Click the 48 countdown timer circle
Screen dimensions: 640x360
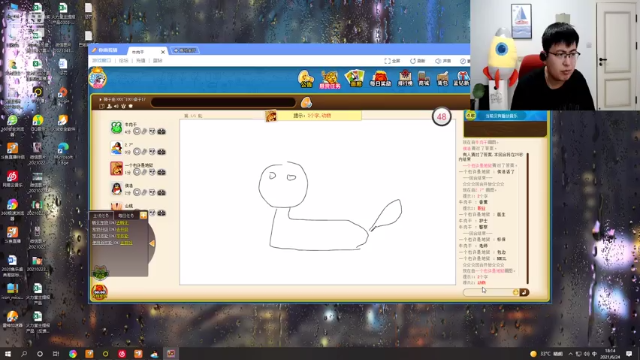click(x=442, y=117)
